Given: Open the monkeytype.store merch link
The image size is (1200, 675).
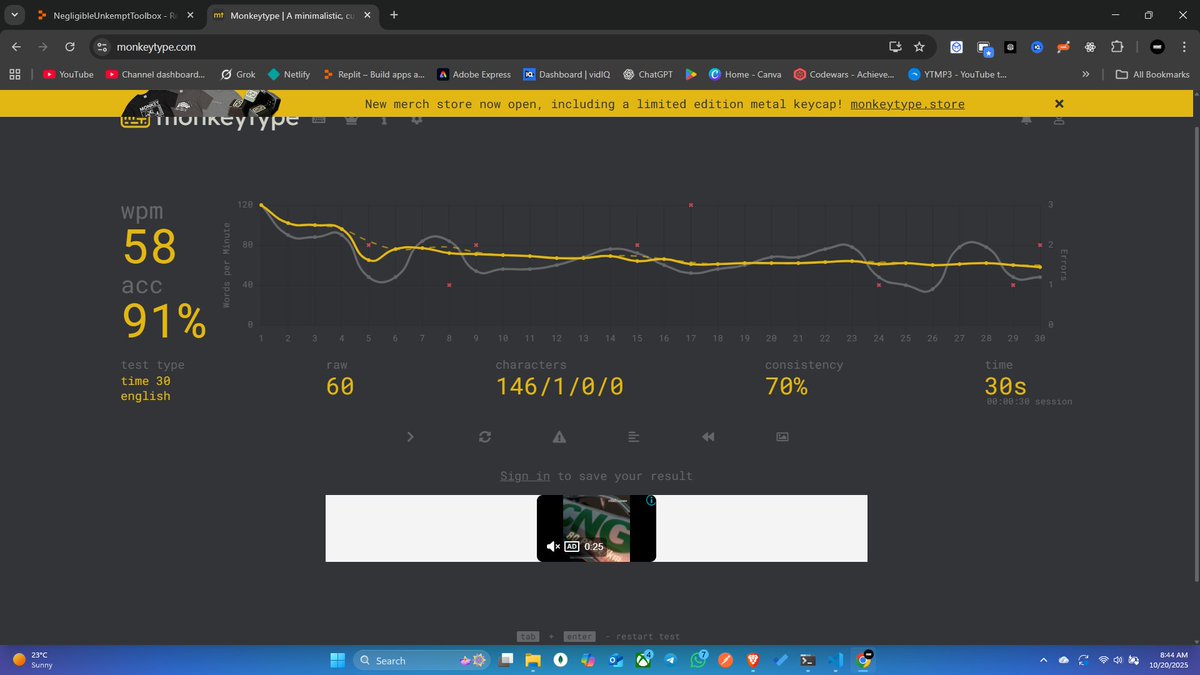Looking at the screenshot, I should click(907, 103).
